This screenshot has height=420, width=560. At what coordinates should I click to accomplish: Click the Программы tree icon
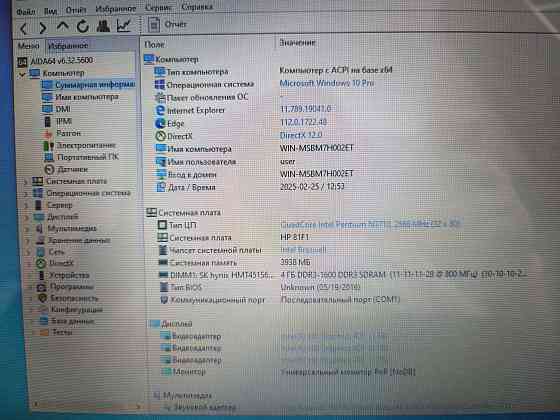(x=42, y=287)
